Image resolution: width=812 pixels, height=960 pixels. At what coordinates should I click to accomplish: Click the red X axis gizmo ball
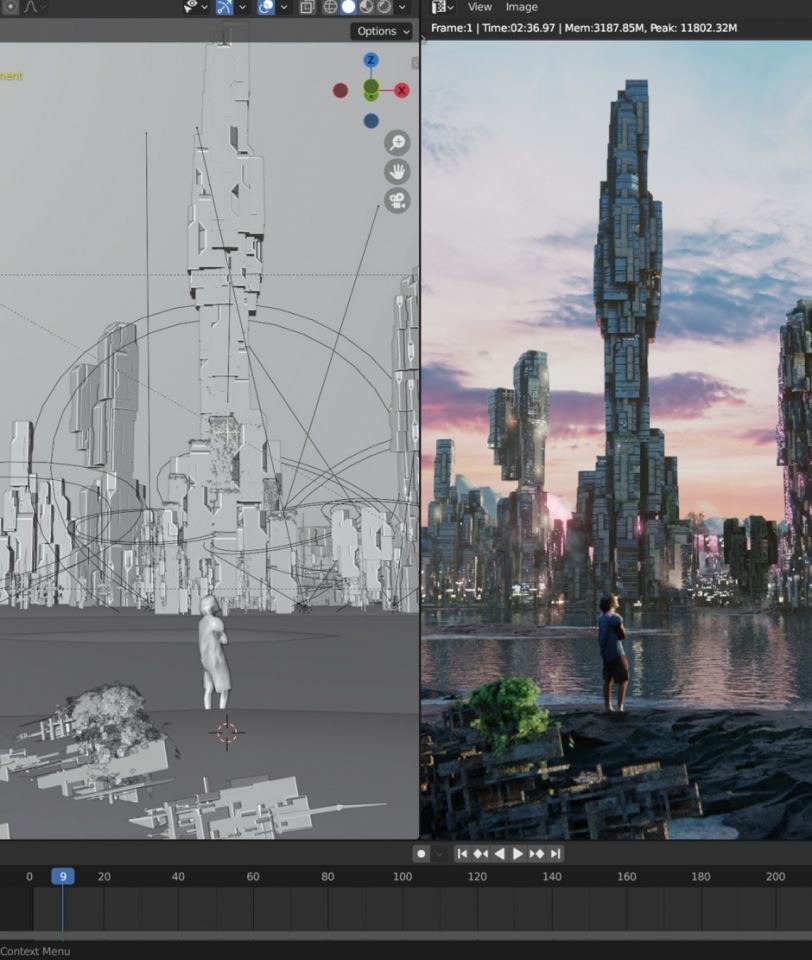pyautogui.click(x=402, y=90)
